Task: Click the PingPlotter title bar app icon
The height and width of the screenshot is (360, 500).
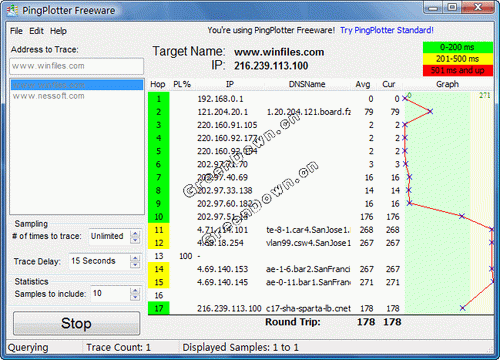Action: (12, 11)
